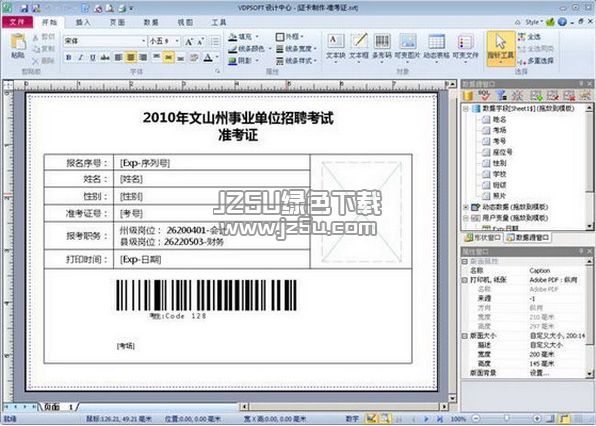This screenshot has width=596, height=426.
Task: Open the Style menu at top right
Action: point(534,22)
